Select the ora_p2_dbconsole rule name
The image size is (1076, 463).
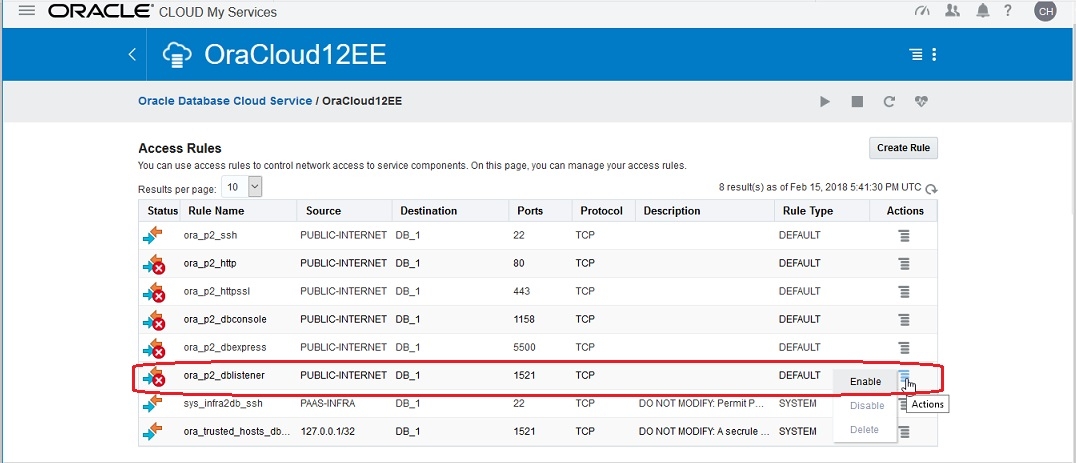pyautogui.click(x=225, y=320)
